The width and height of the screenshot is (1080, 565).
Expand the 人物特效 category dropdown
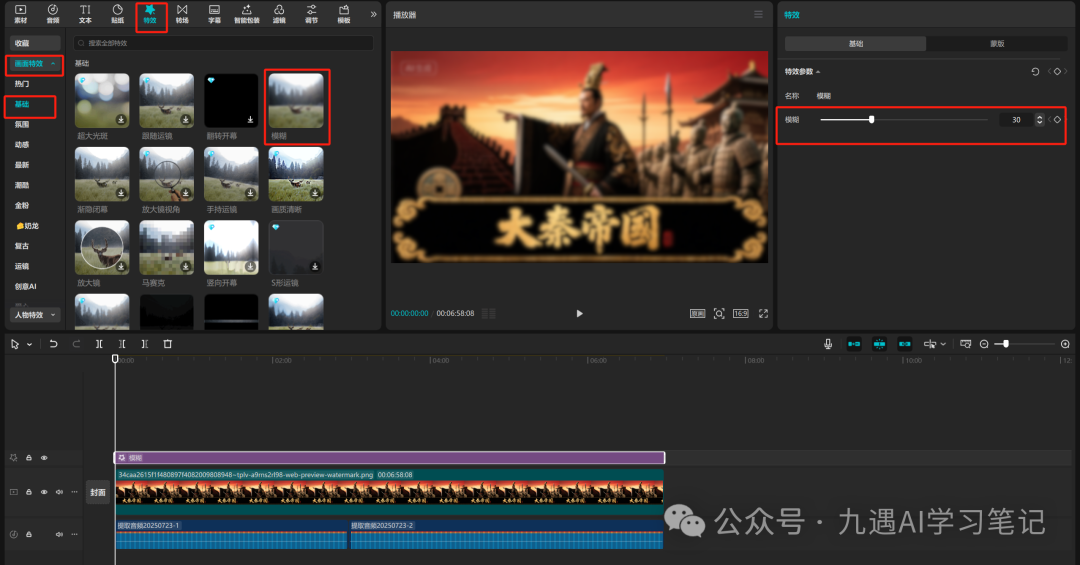tap(34, 315)
